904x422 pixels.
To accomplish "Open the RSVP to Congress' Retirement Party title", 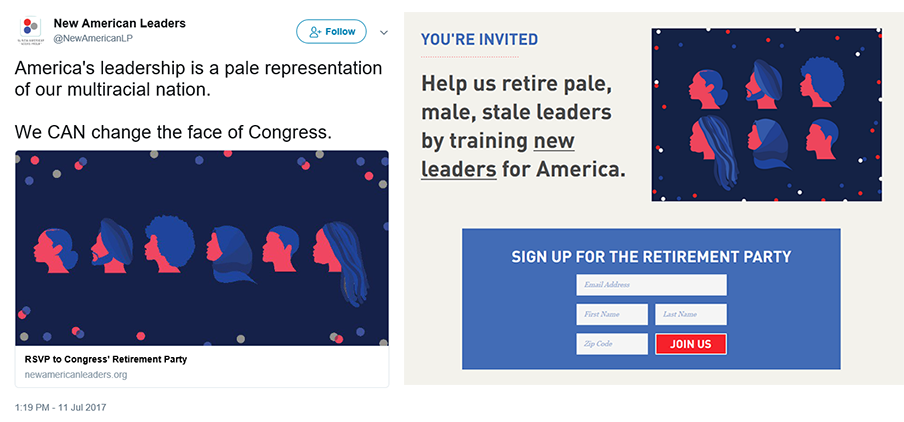I will [x=106, y=360].
